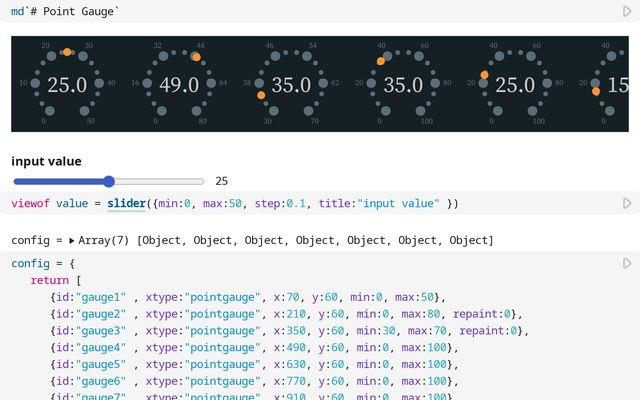Click orange dot on fifth gauge reading 25.0
Viewport: 640px width, 400px height.
[x=484, y=75]
